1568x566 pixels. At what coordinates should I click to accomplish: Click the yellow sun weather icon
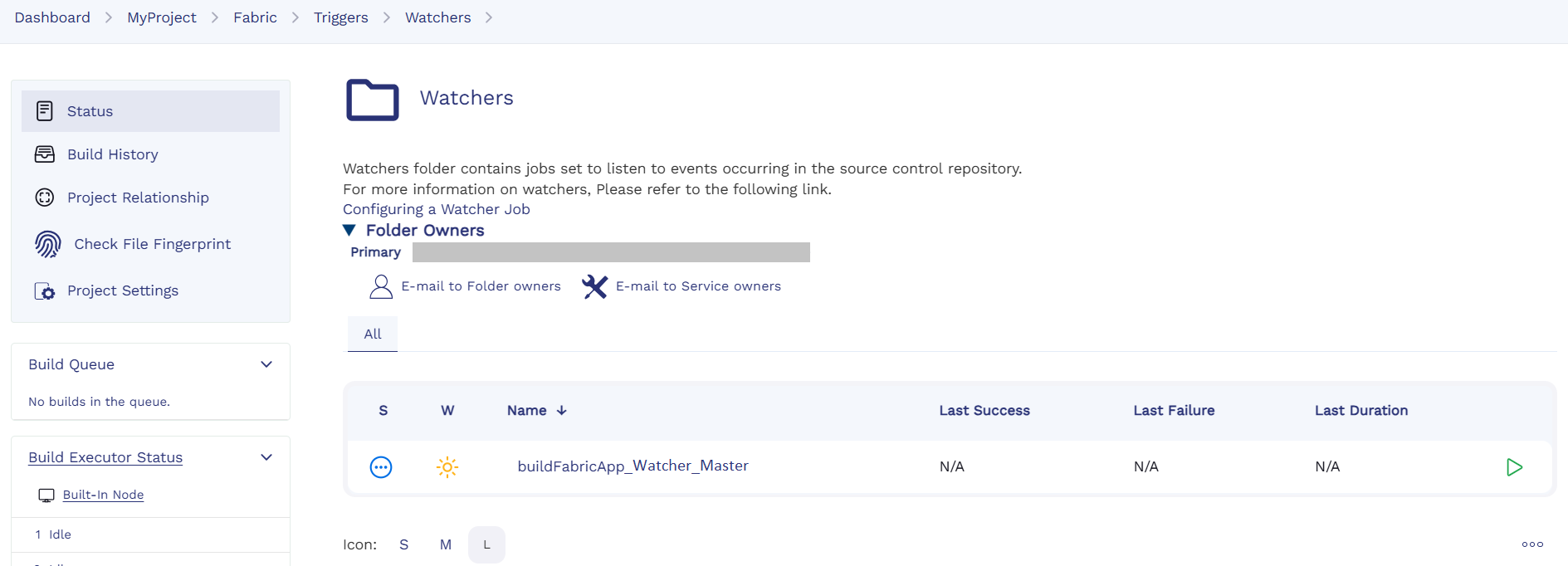447,467
